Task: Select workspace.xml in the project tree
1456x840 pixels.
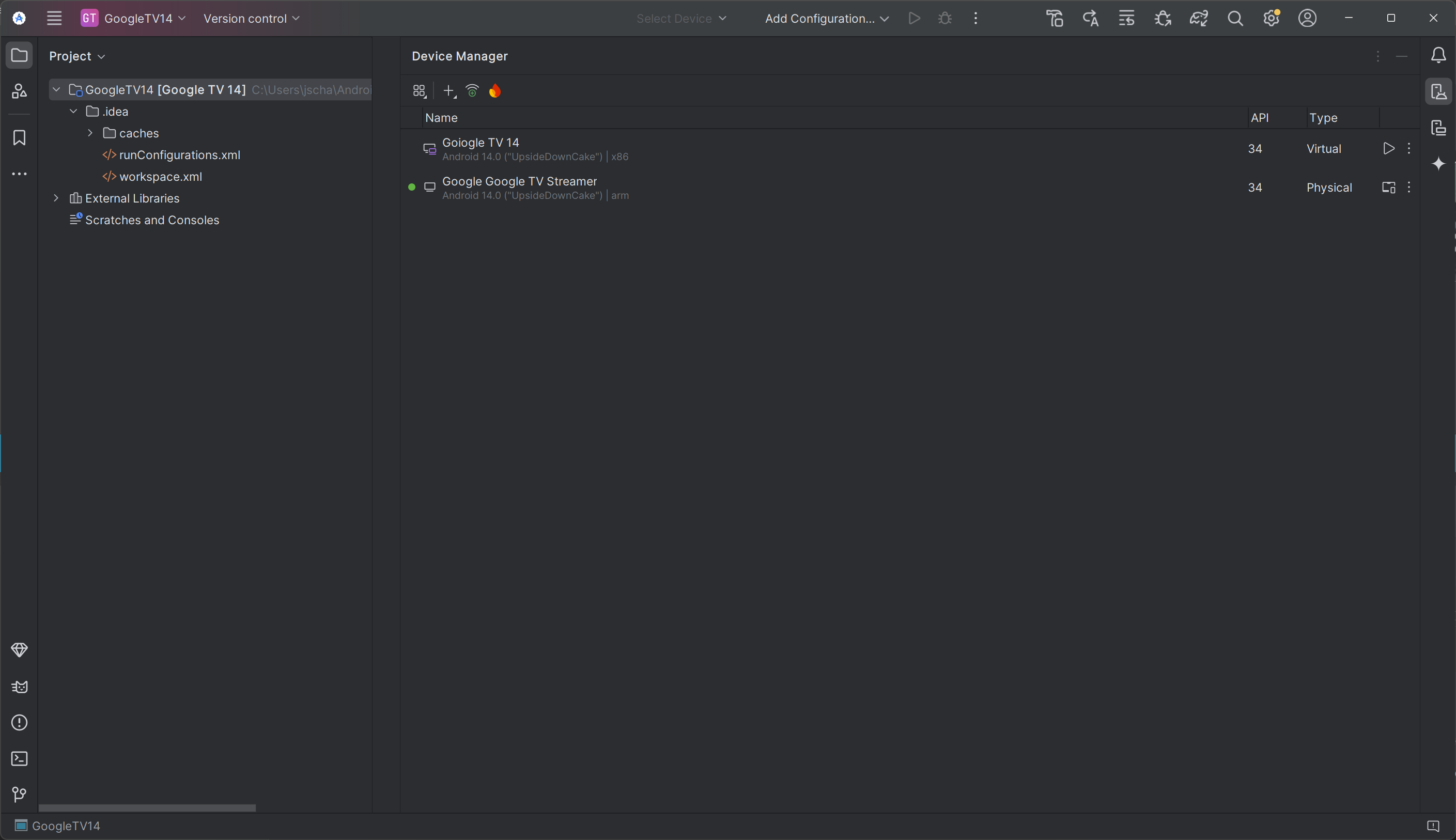Action: [x=160, y=177]
